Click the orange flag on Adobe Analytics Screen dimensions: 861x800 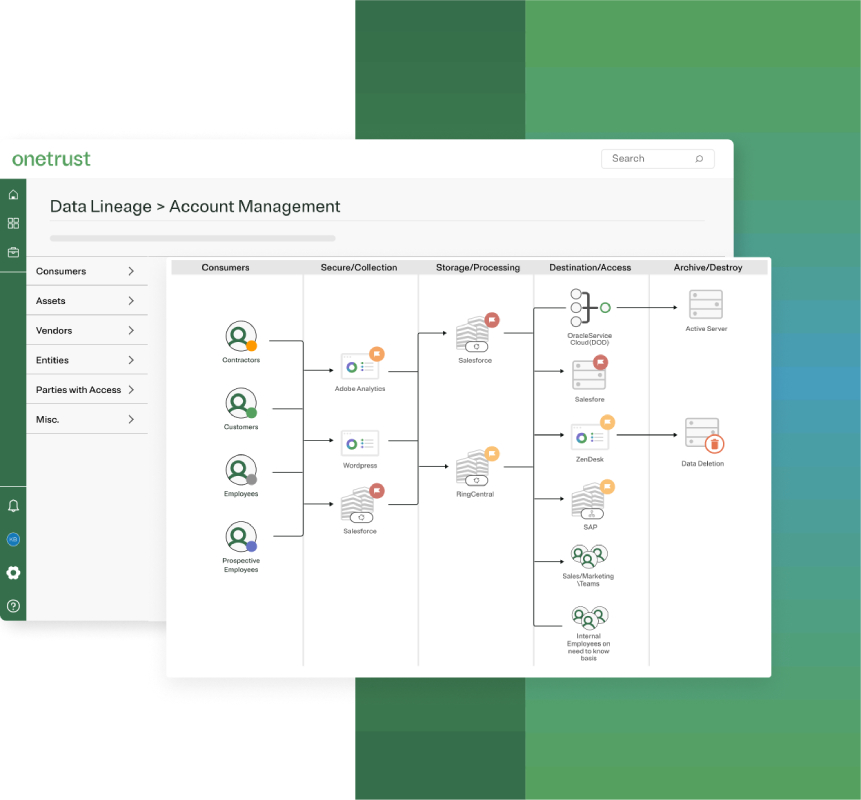point(377,354)
